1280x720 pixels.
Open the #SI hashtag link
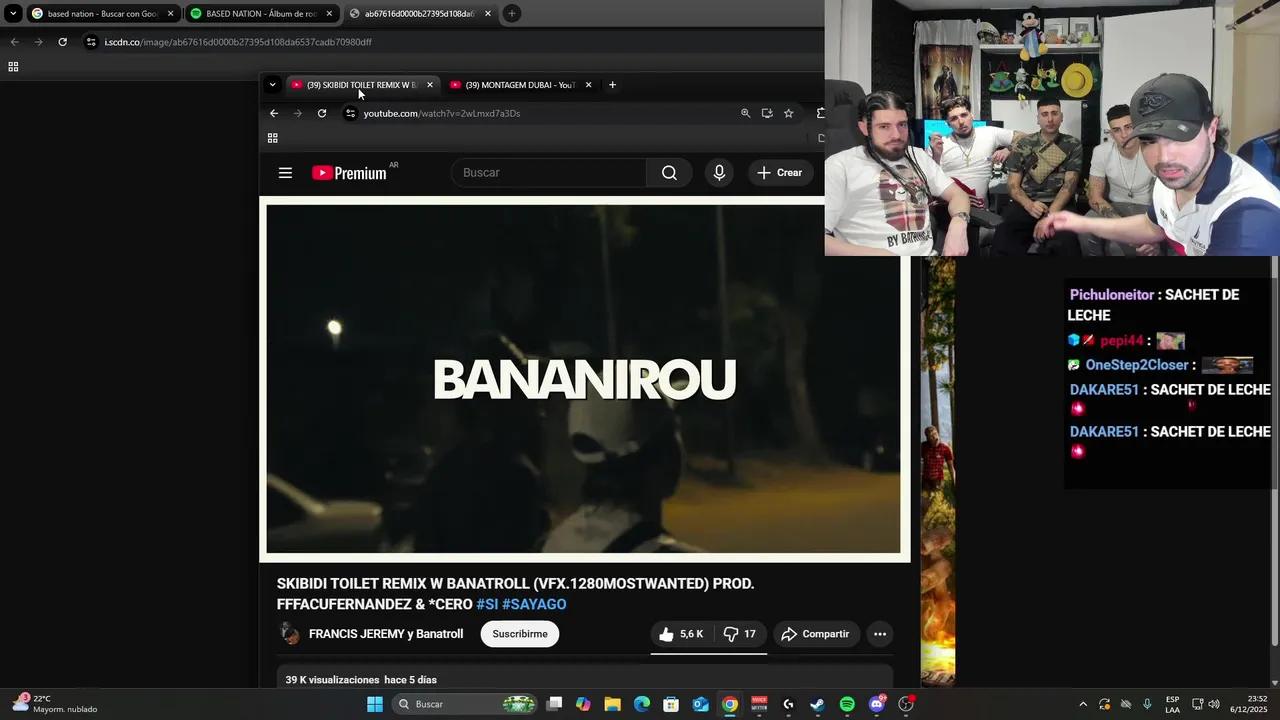(x=487, y=604)
